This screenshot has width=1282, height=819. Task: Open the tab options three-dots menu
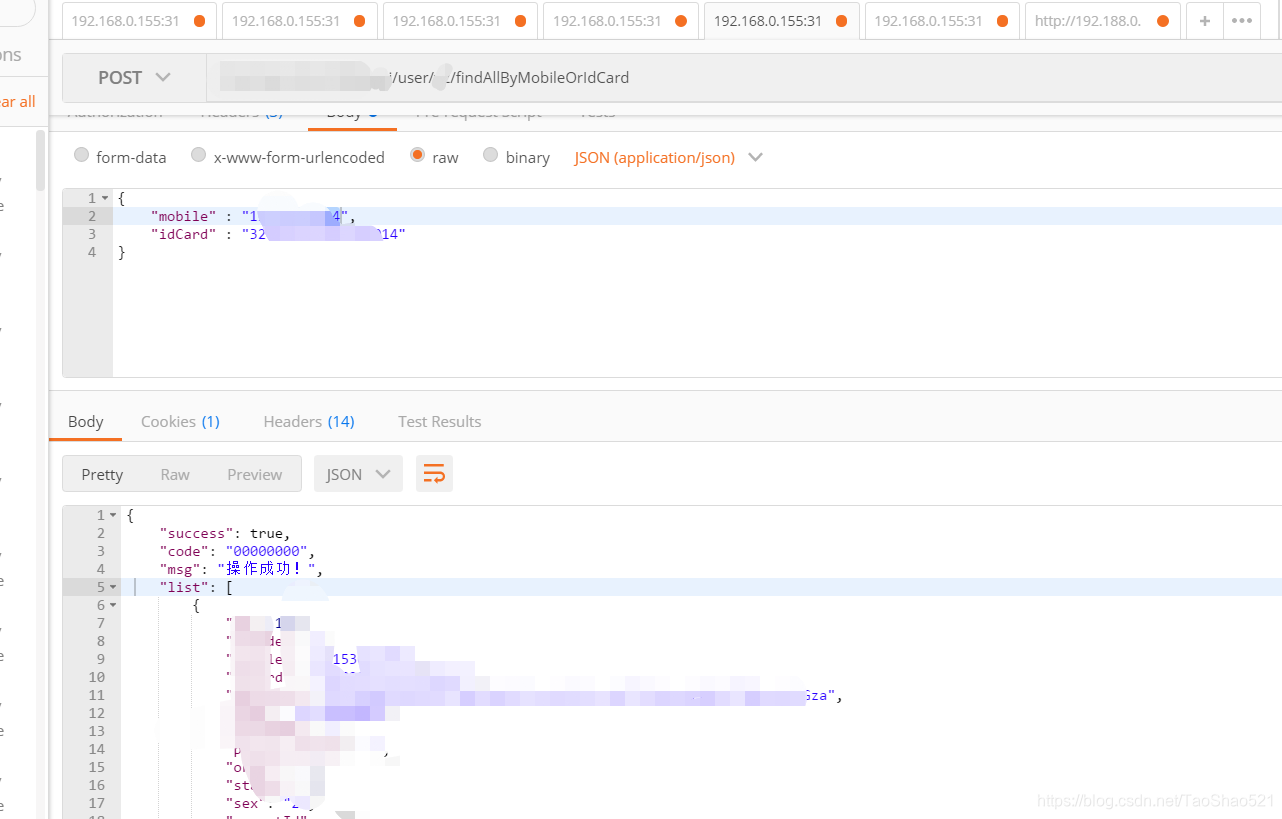(1241, 20)
